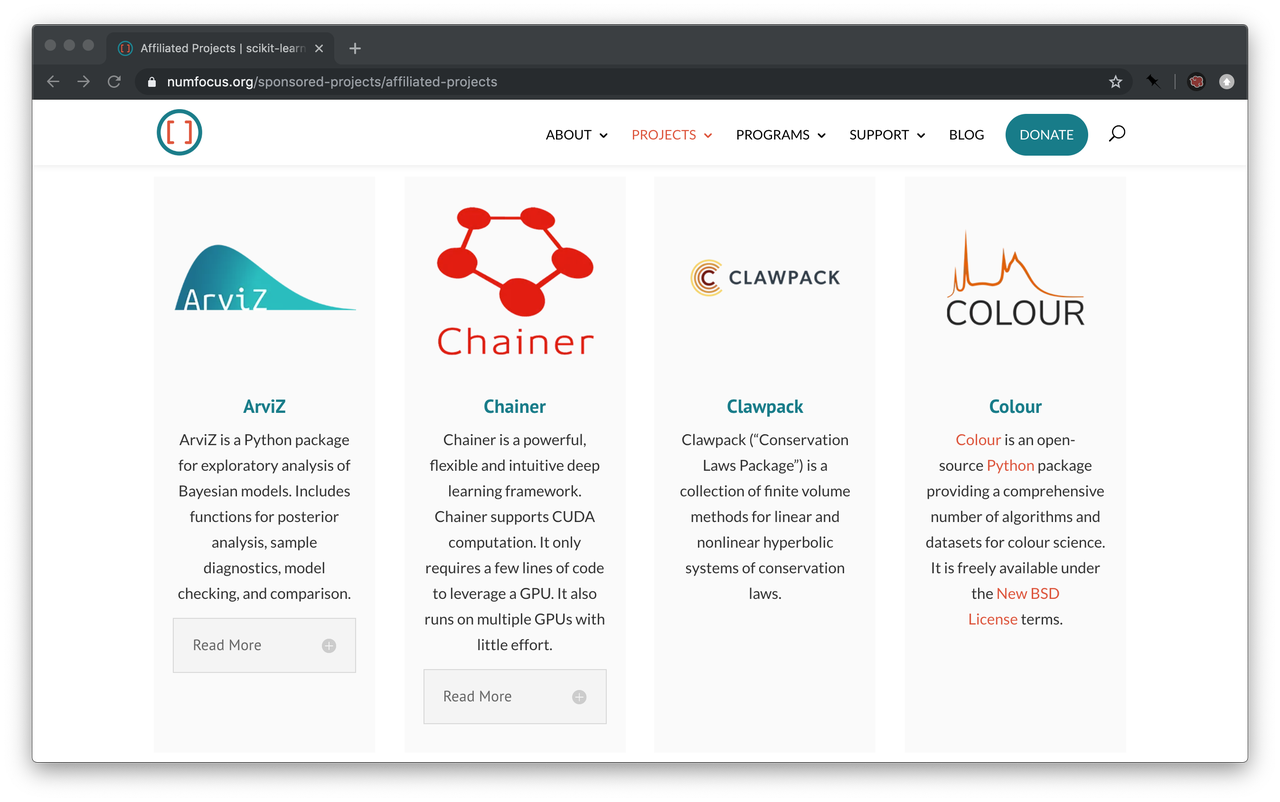Follow the red Python link
1280x802 pixels.
pyautogui.click(x=1010, y=466)
